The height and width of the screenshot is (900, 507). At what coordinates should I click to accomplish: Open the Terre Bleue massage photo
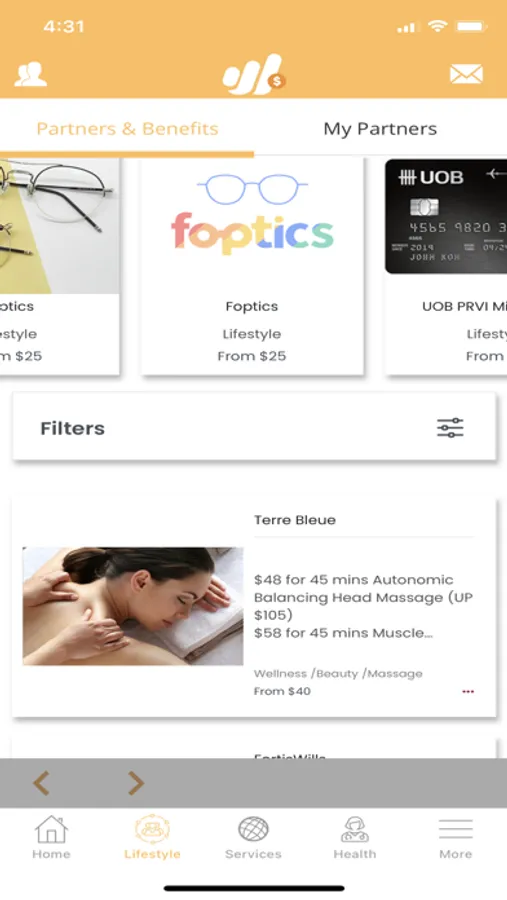click(x=133, y=606)
